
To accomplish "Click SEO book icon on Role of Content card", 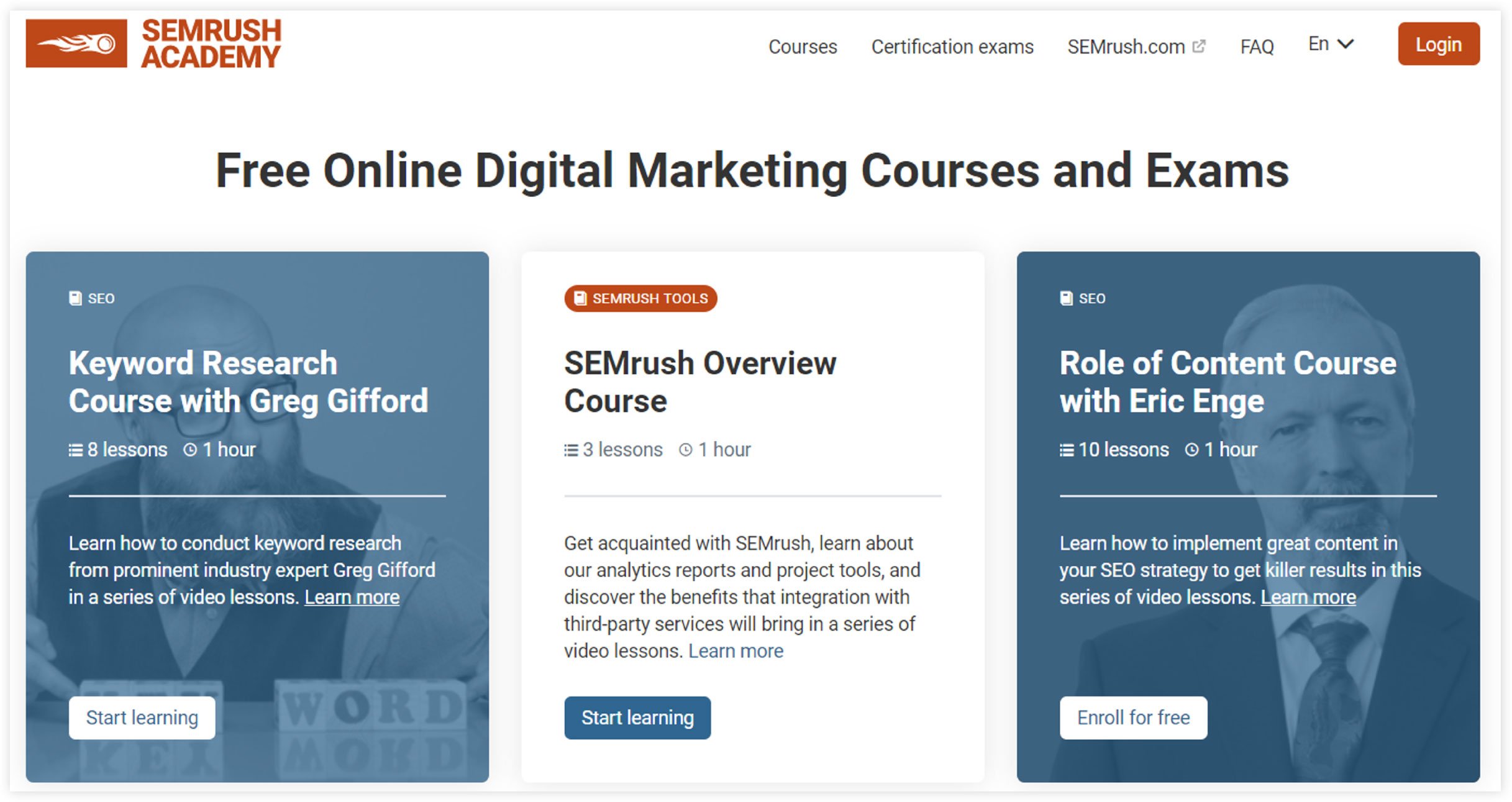I will (1066, 298).
